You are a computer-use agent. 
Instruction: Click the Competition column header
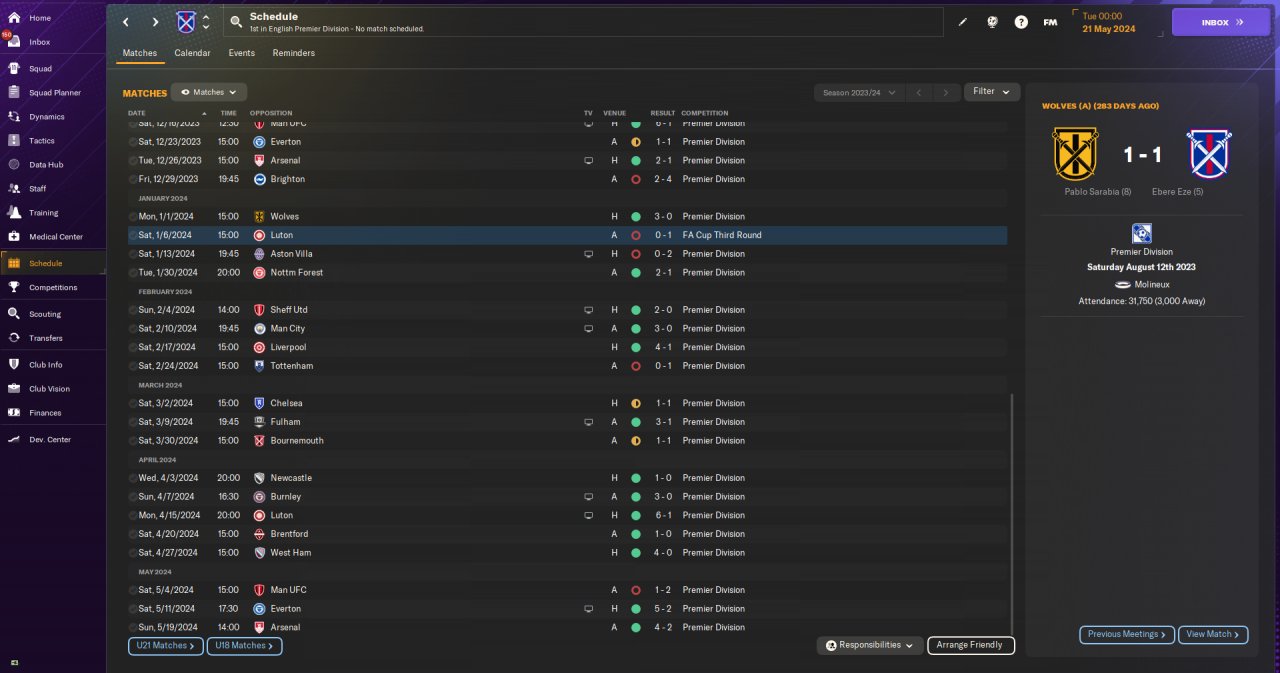point(705,113)
